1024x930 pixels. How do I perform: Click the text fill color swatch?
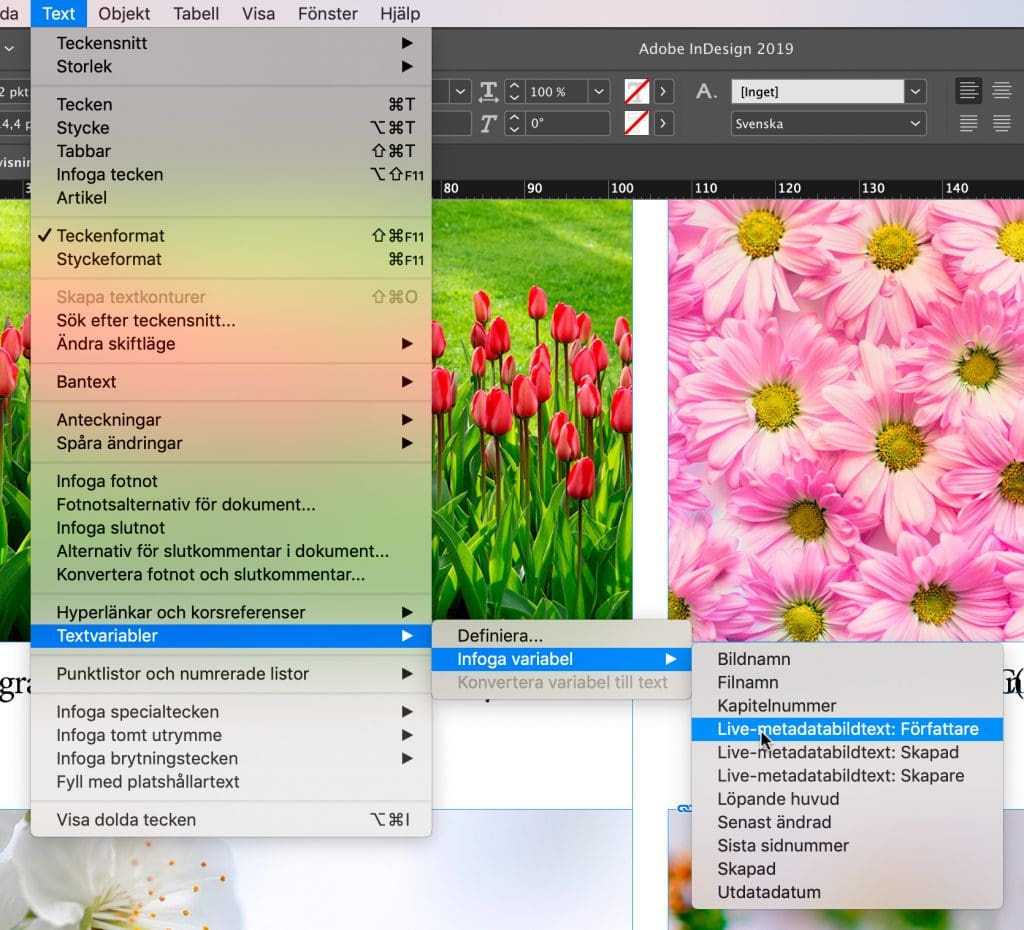point(637,92)
